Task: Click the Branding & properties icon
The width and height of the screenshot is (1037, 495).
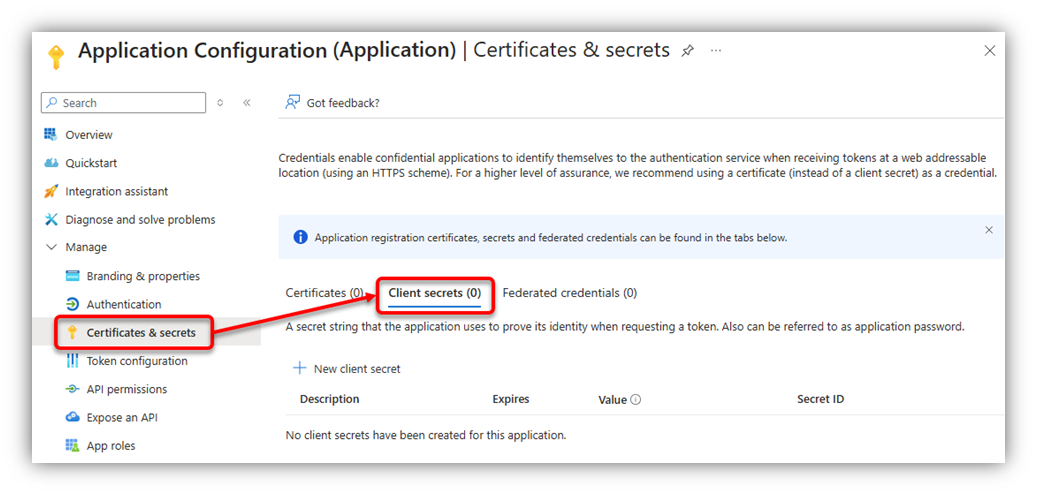Action: pos(73,276)
